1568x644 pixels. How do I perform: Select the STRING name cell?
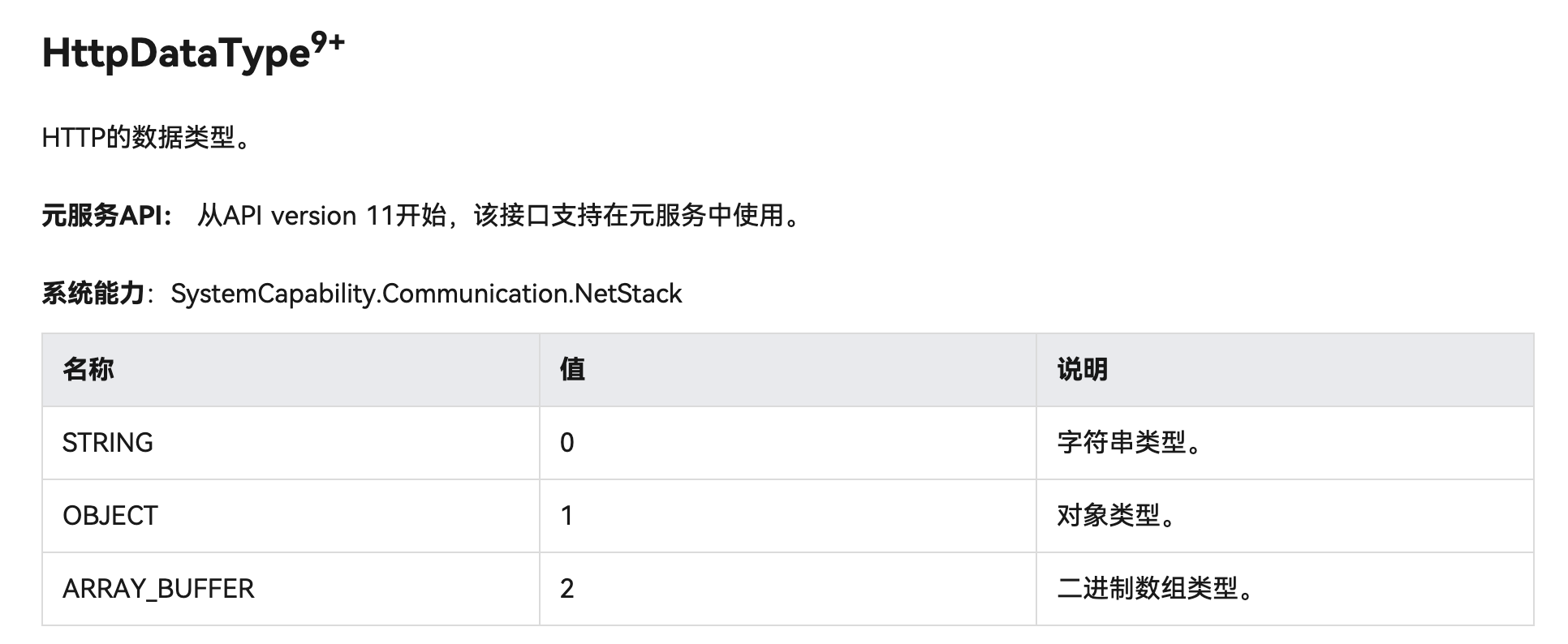pos(108,443)
